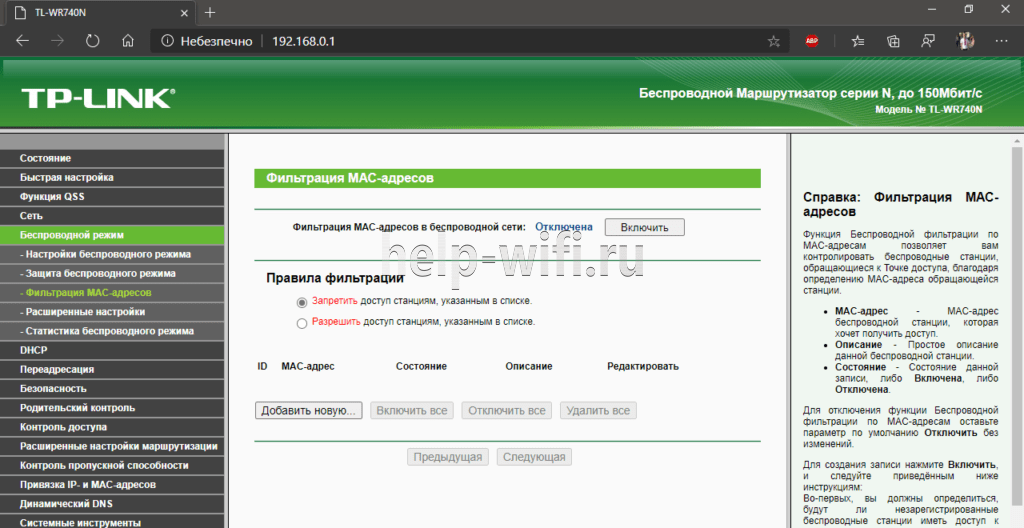Click the browser back arrow
1024x528 pixels.
23,41
